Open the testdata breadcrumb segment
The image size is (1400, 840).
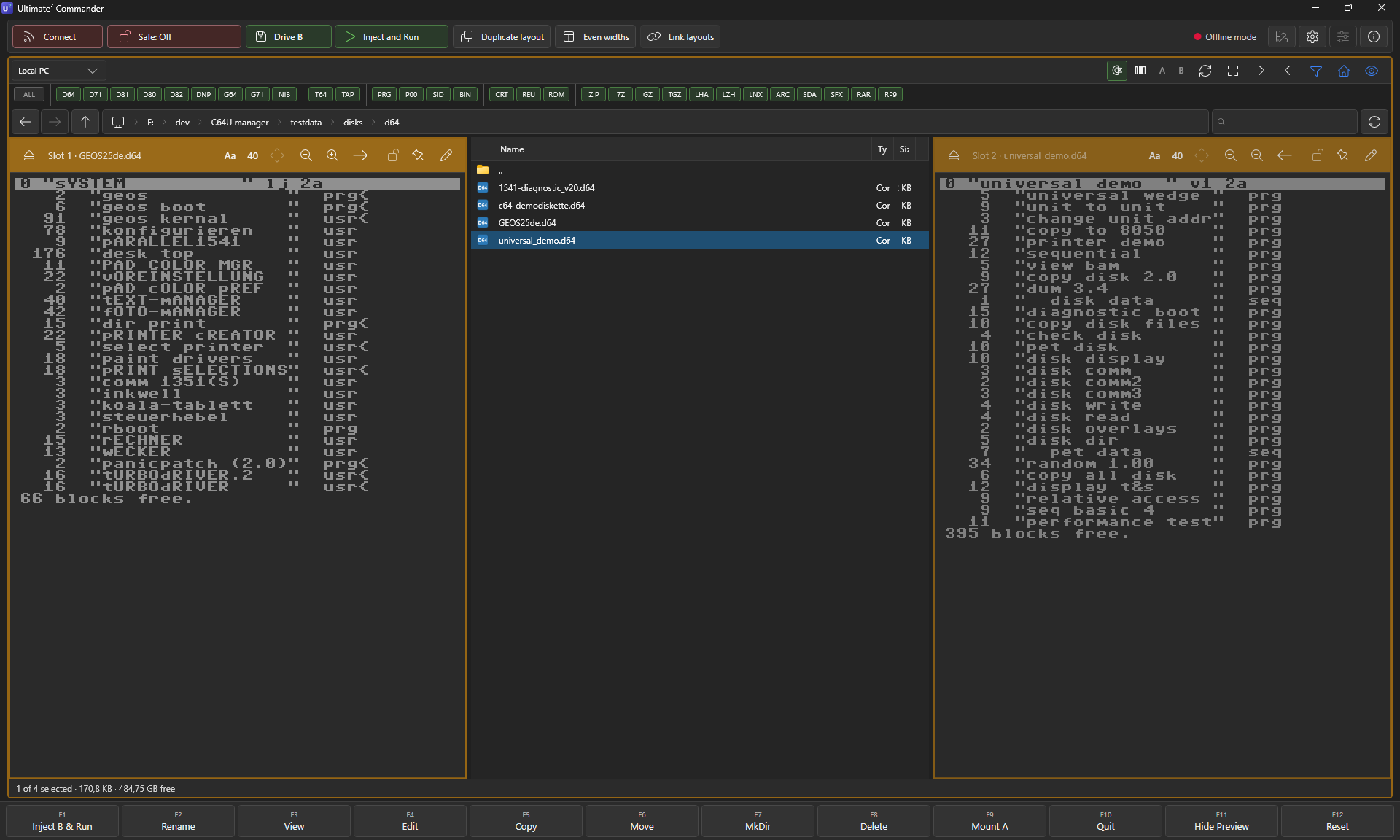(x=306, y=122)
